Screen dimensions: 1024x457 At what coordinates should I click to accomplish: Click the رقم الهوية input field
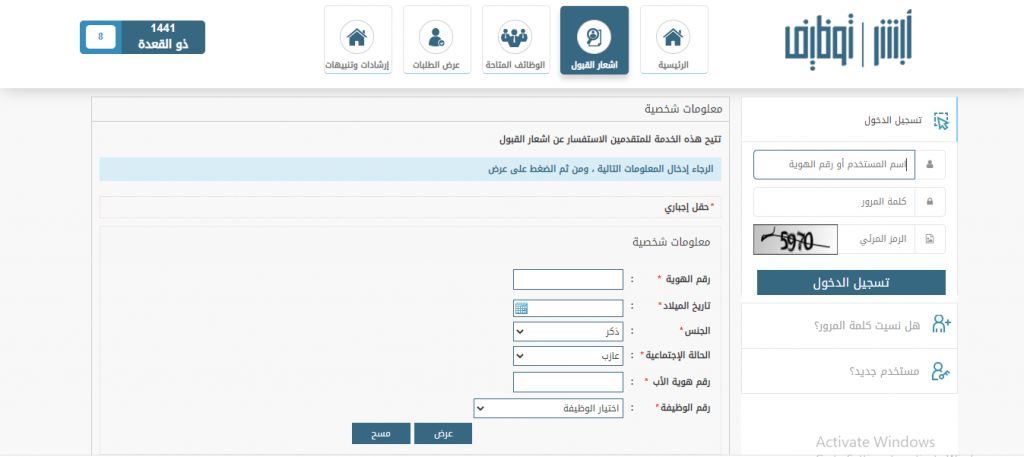click(567, 279)
